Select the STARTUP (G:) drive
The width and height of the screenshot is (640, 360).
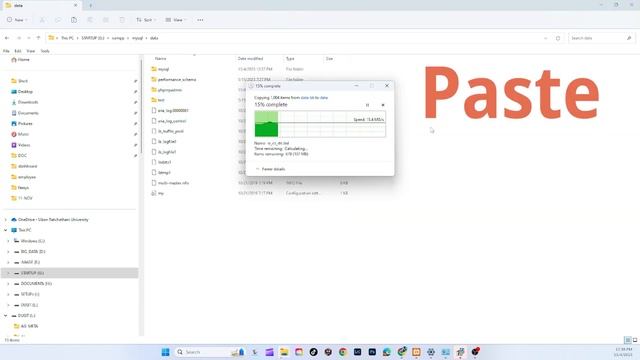[69, 273]
